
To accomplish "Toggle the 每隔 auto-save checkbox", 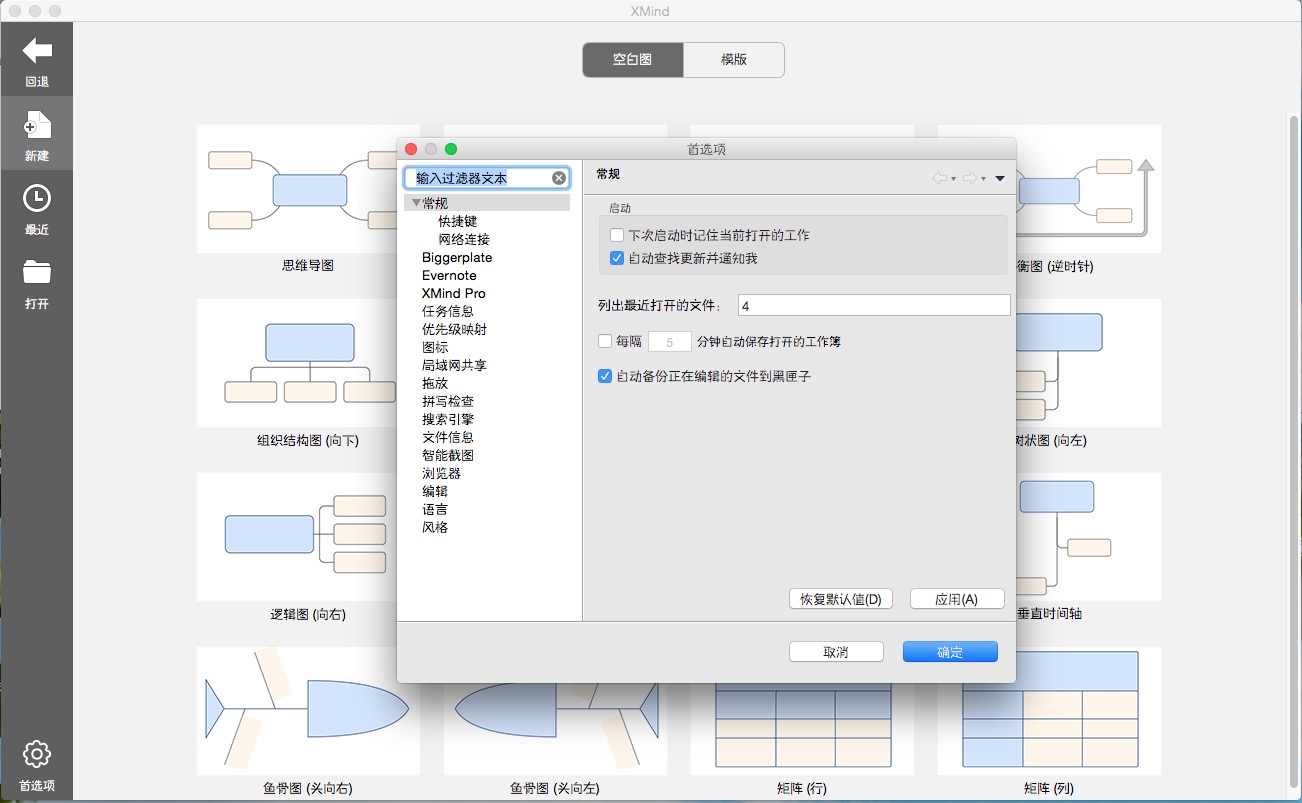I will point(605,341).
